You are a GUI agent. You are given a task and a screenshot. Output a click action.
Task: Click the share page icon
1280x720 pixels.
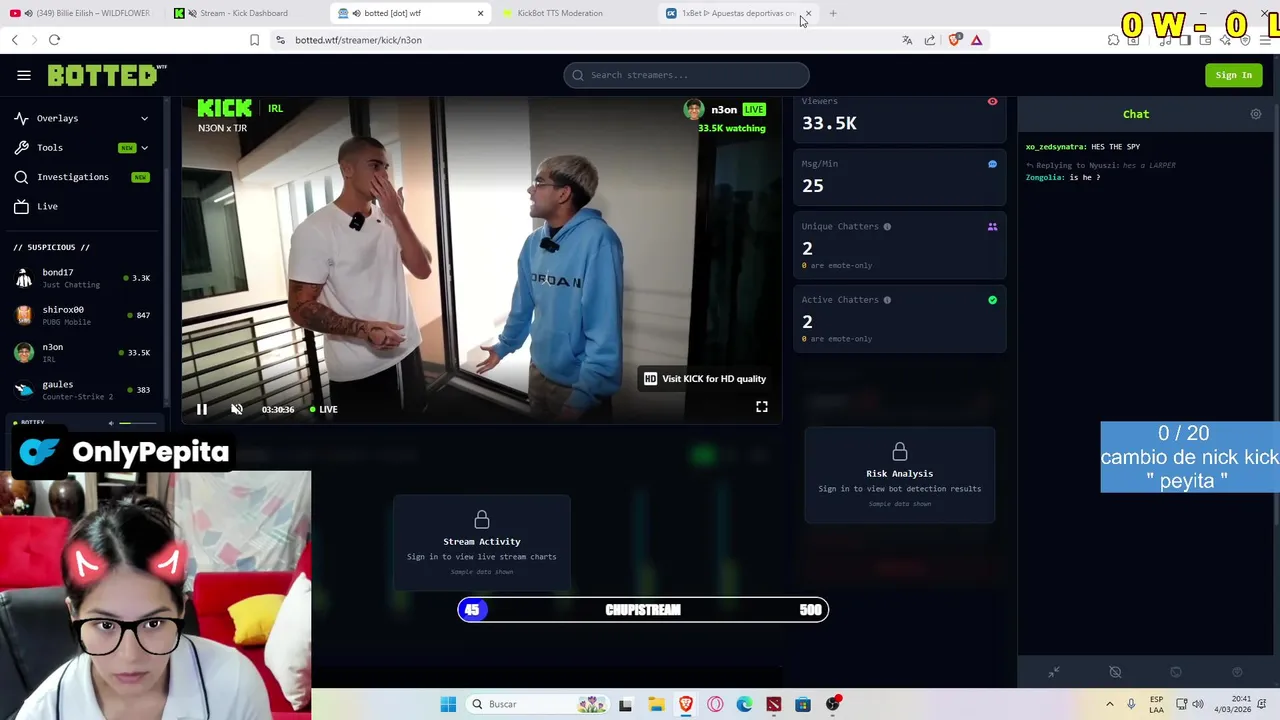click(x=930, y=40)
